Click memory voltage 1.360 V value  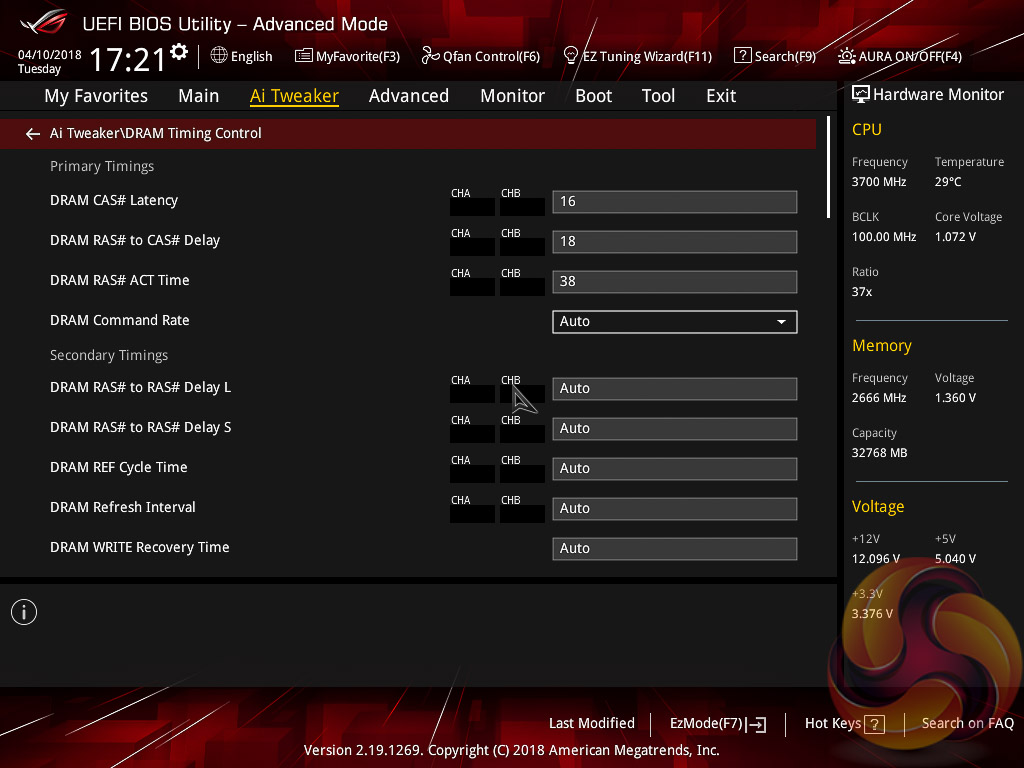pos(955,398)
